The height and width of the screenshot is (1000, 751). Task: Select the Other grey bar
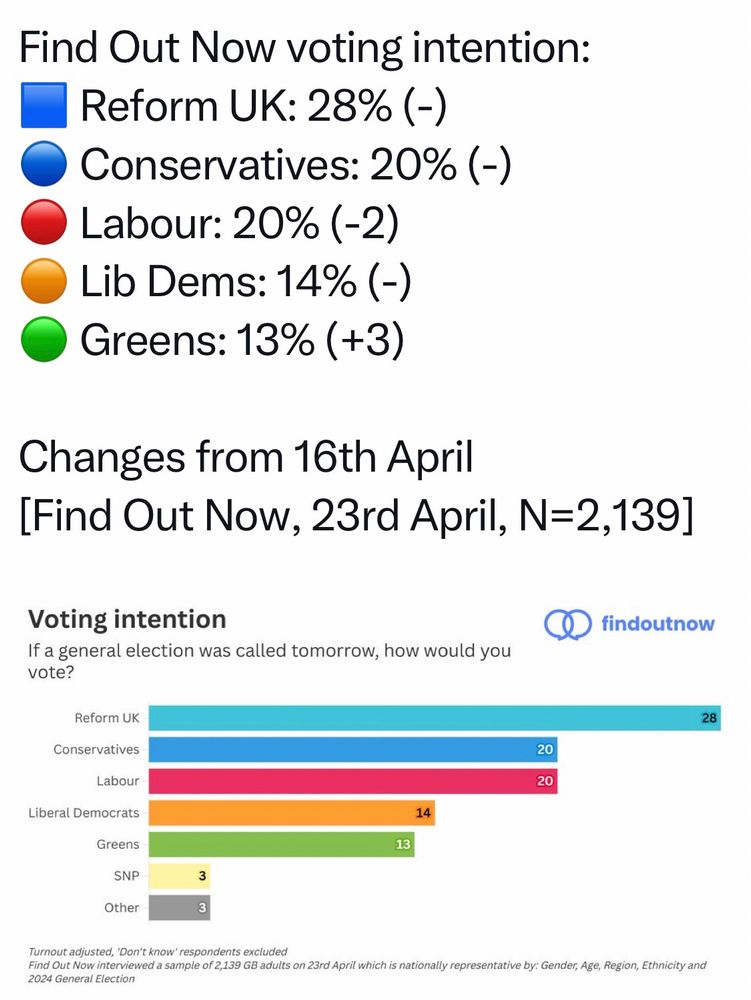click(180, 908)
